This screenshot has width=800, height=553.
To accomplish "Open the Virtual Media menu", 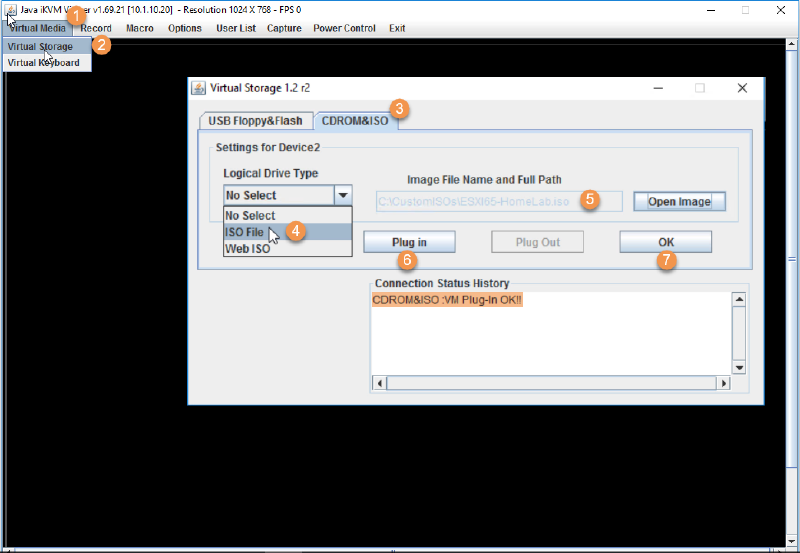I will [x=37, y=28].
